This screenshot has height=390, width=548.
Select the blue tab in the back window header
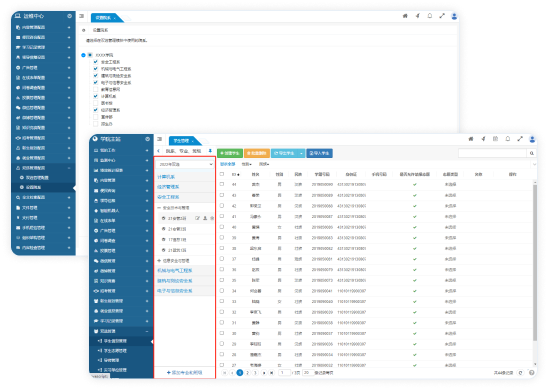click(x=106, y=18)
